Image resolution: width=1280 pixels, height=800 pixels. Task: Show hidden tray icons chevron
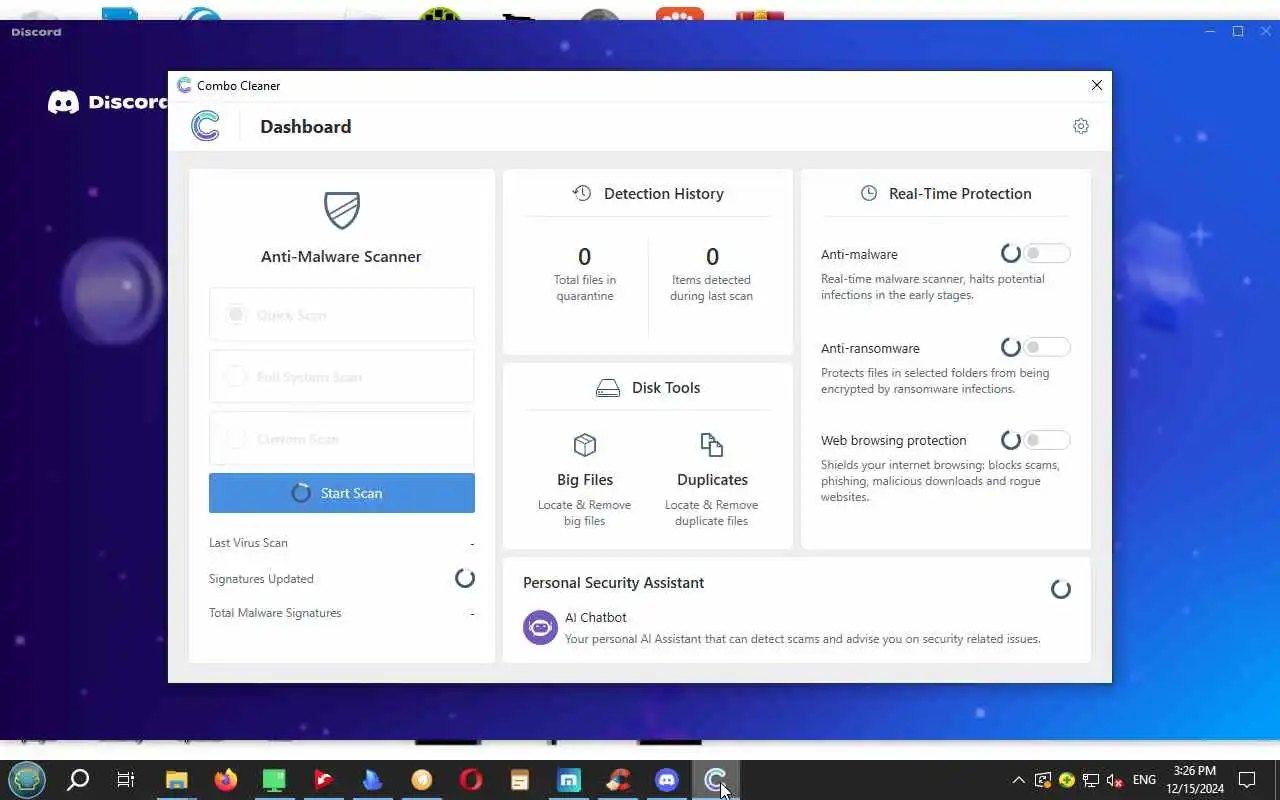[x=1018, y=780]
